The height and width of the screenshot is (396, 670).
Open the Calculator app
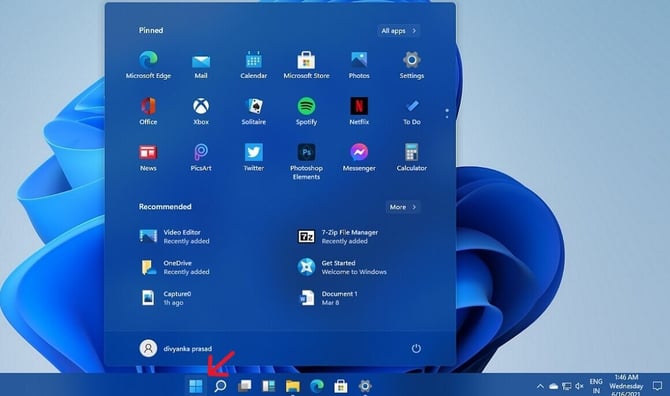pos(411,157)
